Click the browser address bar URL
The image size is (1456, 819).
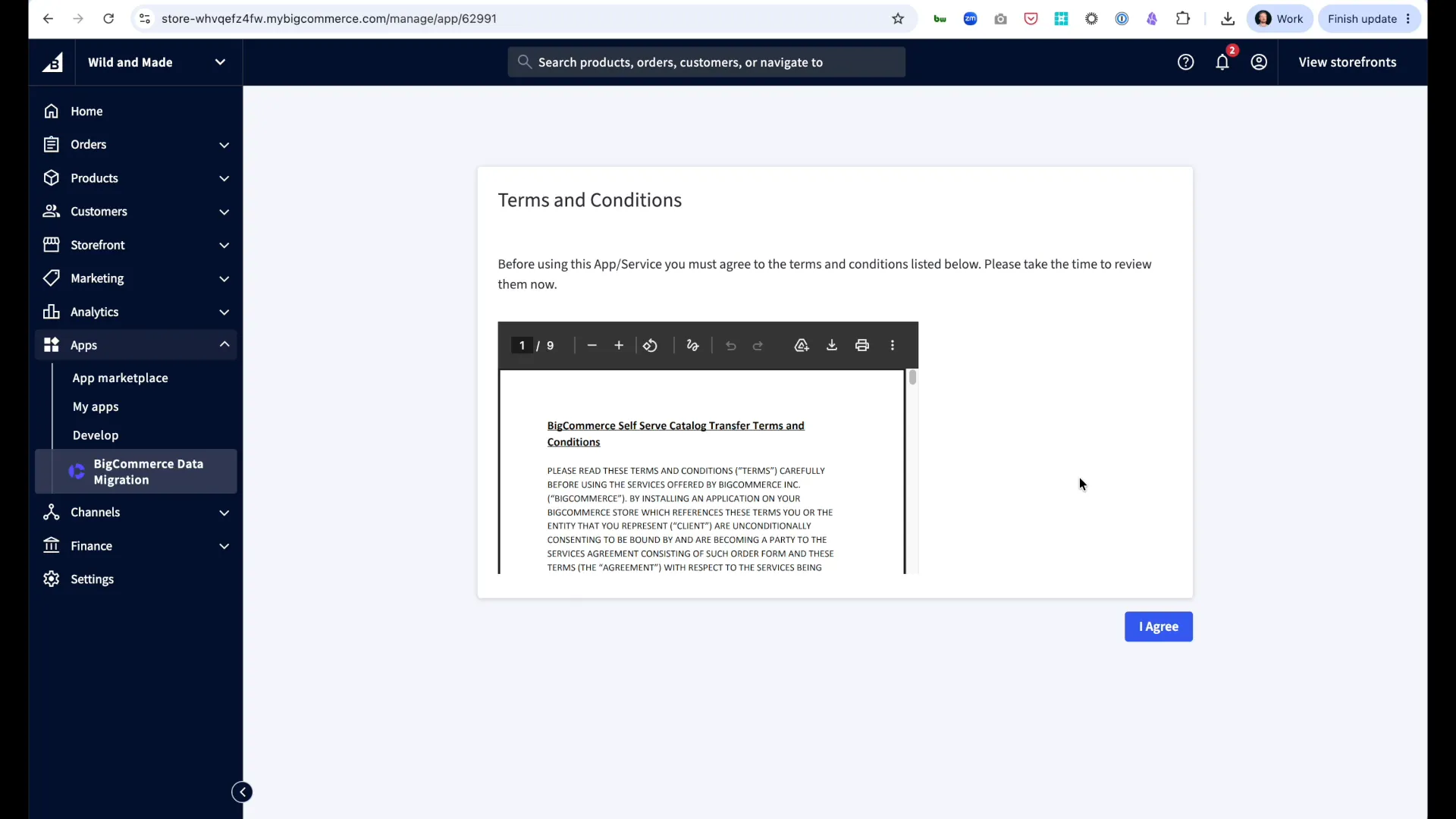(329, 19)
